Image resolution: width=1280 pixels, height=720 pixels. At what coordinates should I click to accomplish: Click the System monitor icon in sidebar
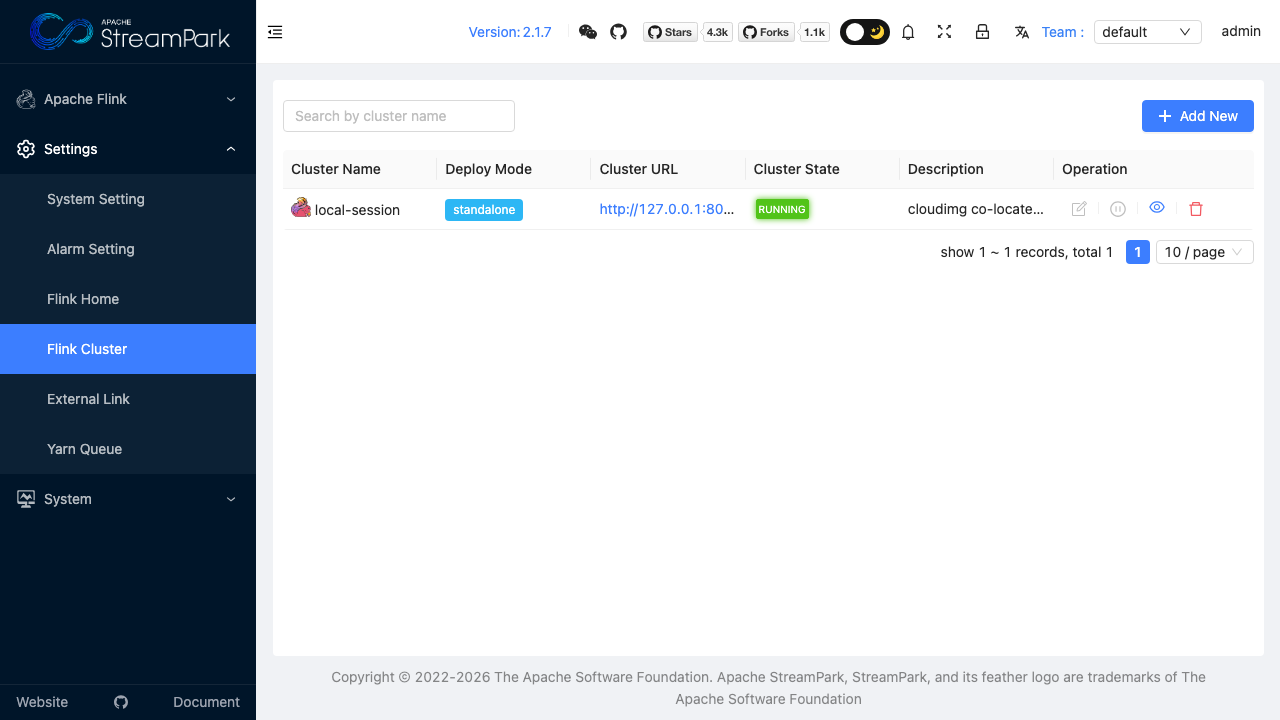pos(26,499)
